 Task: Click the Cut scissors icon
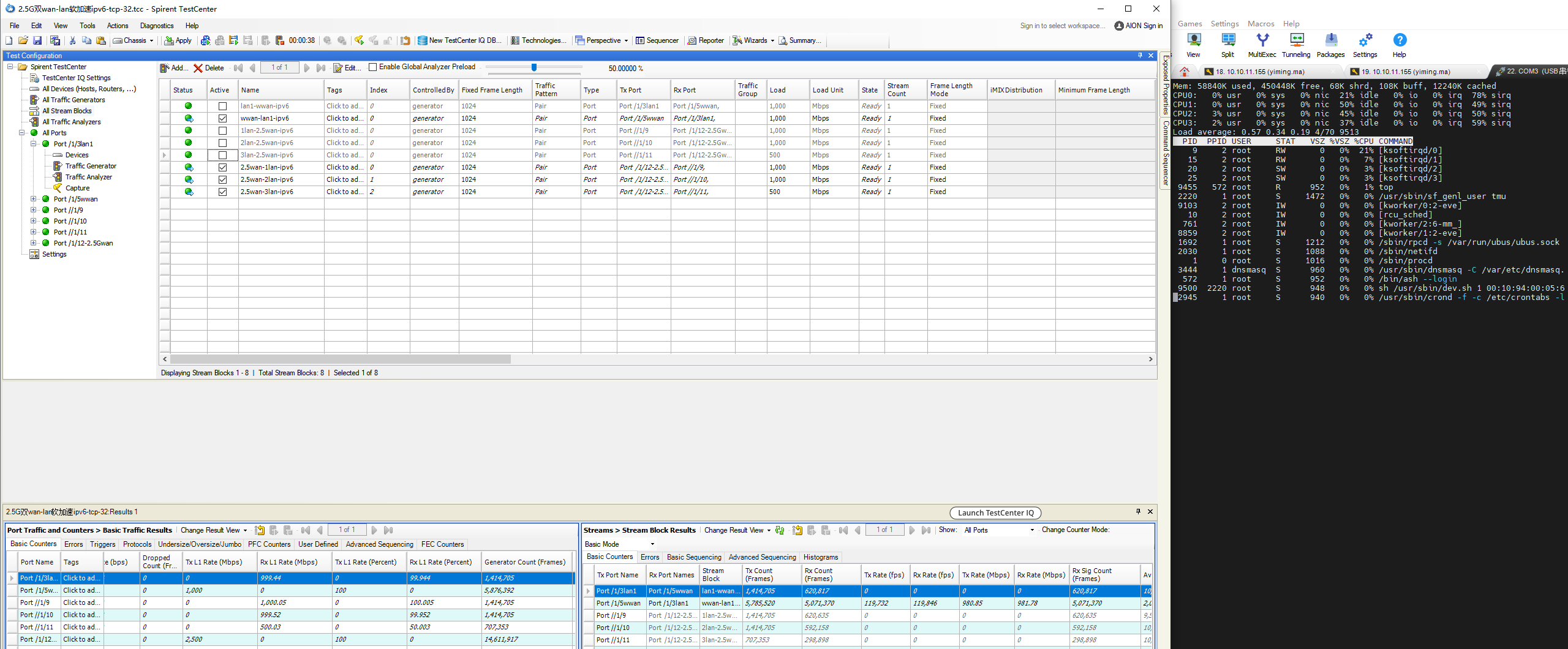point(72,40)
